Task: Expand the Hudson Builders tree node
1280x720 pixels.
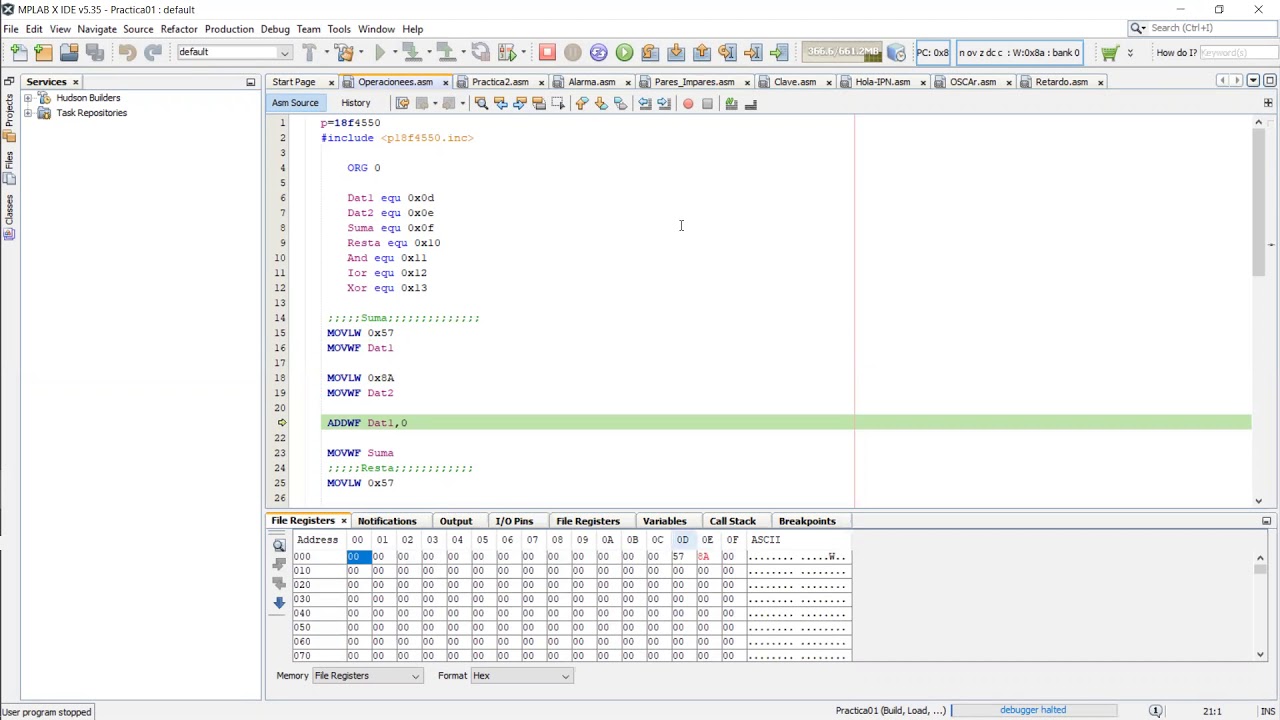Action: point(28,98)
